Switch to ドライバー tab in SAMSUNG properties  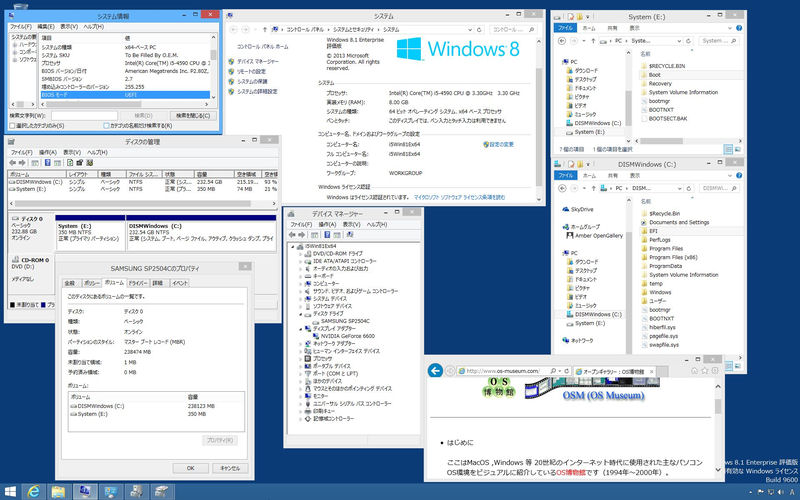pos(138,283)
